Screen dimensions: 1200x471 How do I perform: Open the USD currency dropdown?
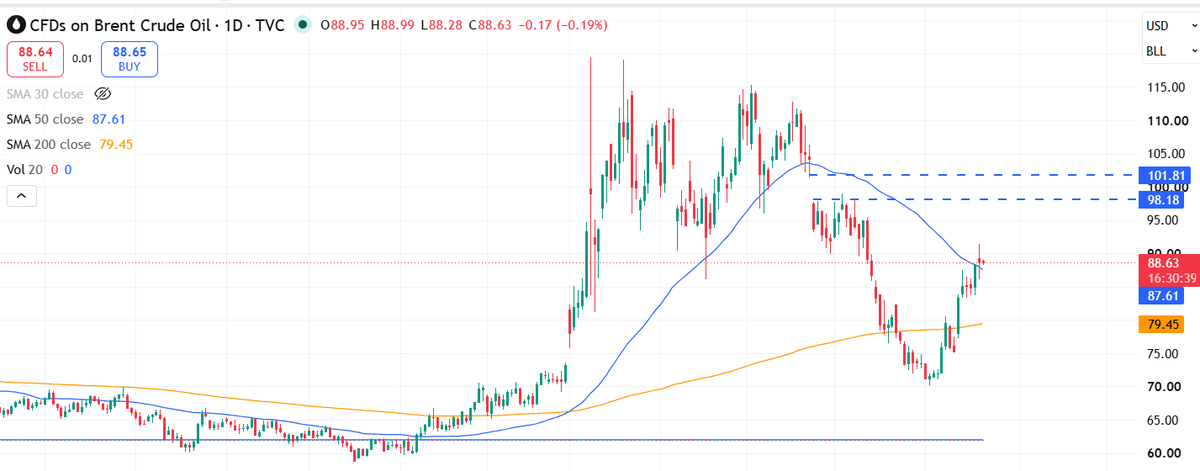point(1170,25)
